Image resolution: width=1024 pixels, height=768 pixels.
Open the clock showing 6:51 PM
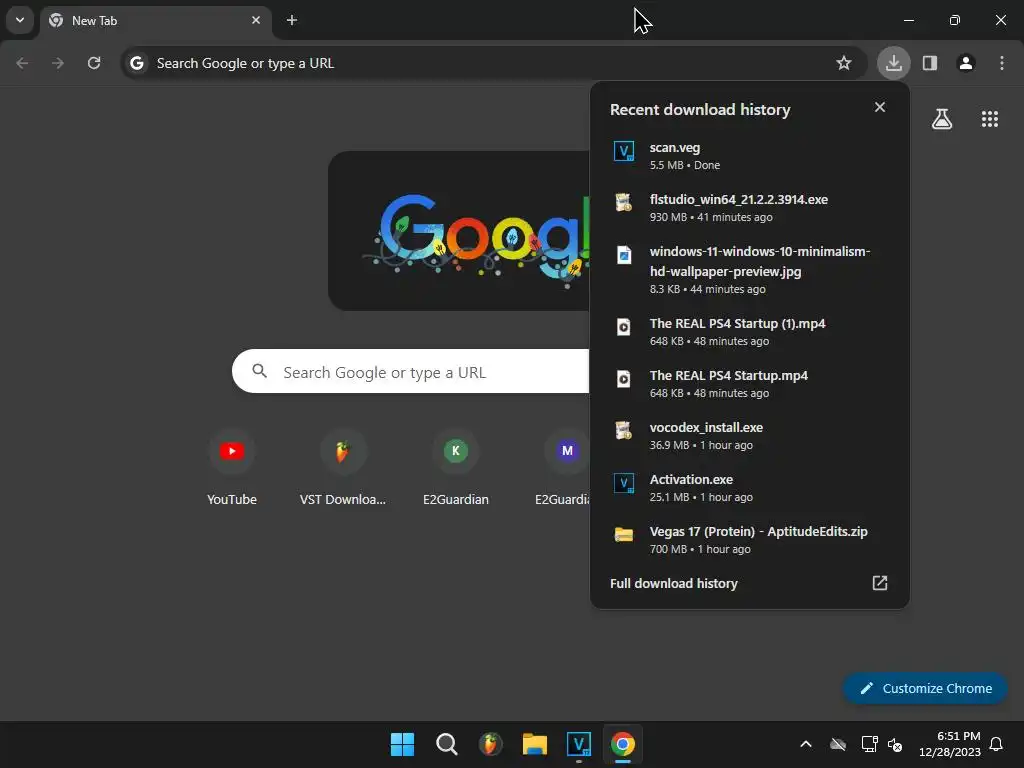(x=950, y=744)
